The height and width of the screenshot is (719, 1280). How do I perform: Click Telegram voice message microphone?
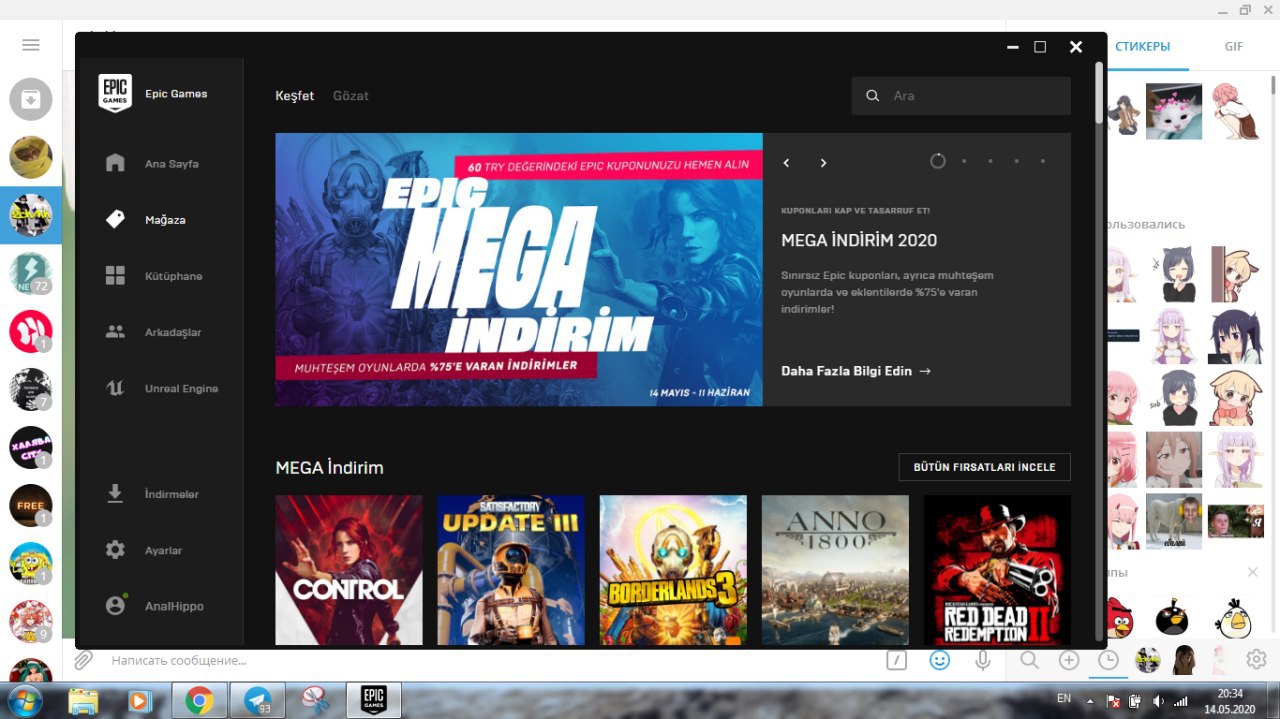[983, 660]
